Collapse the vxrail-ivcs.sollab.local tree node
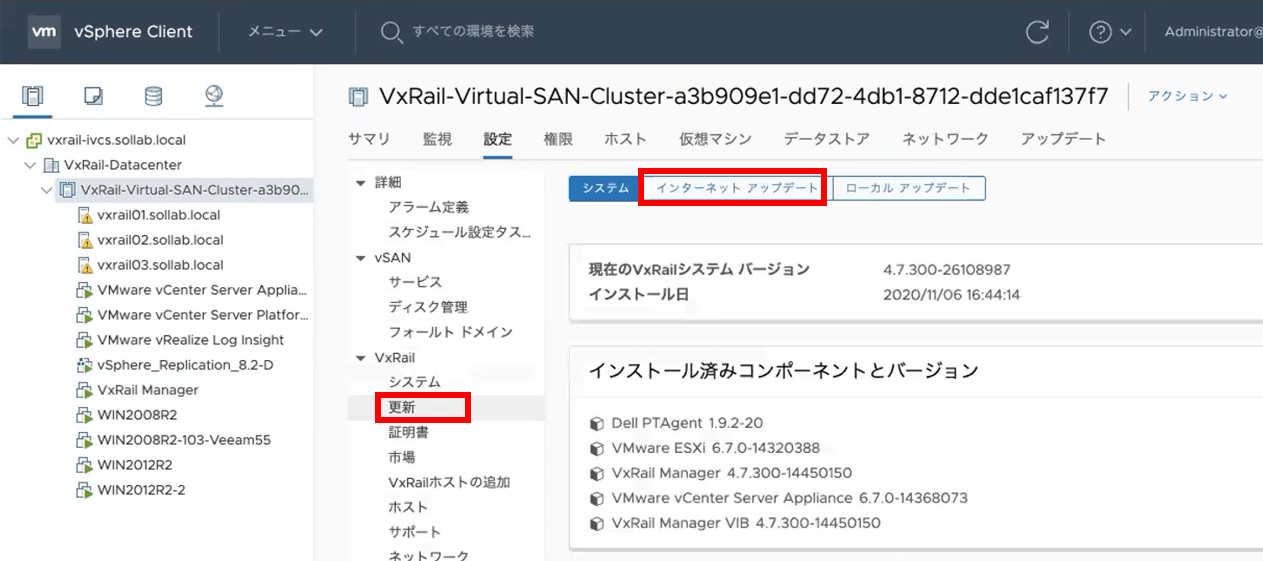1263x561 pixels. click(13, 140)
